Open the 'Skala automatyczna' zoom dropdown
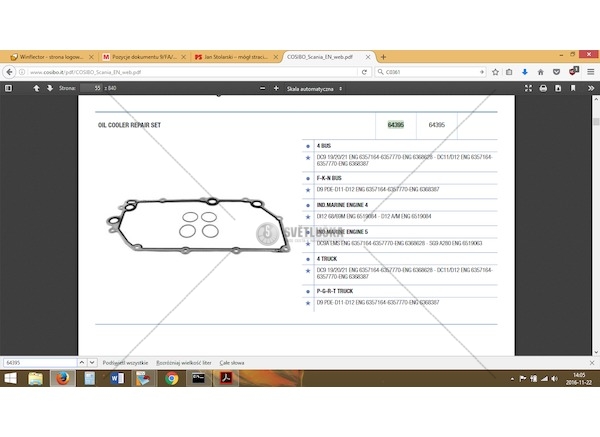The height and width of the screenshot is (437, 600). [x=312, y=88]
